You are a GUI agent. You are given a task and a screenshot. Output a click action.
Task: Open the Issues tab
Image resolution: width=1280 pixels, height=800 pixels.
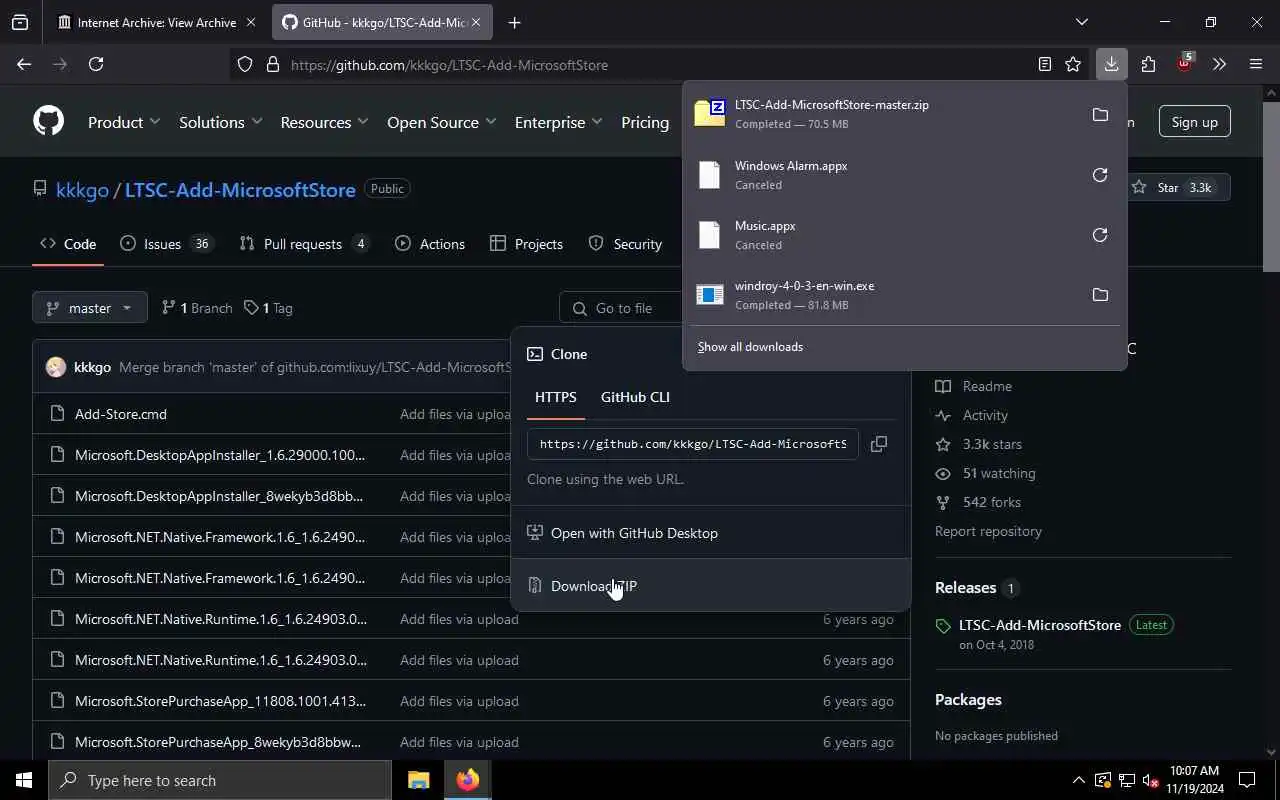point(166,244)
